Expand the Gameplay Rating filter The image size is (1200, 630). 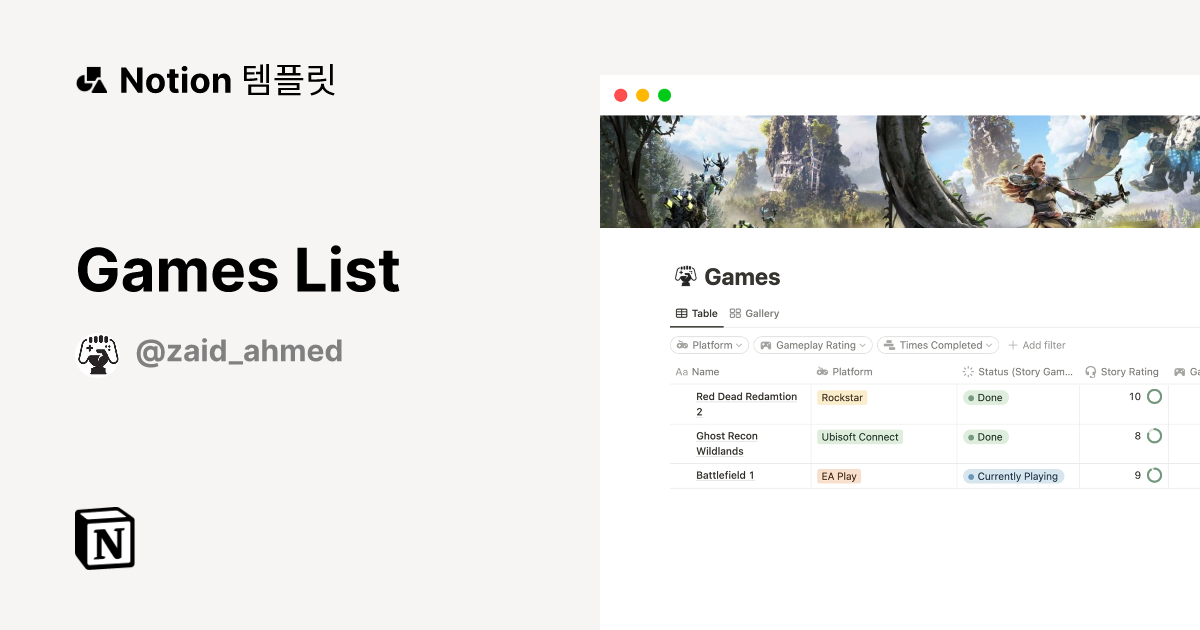pos(812,344)
